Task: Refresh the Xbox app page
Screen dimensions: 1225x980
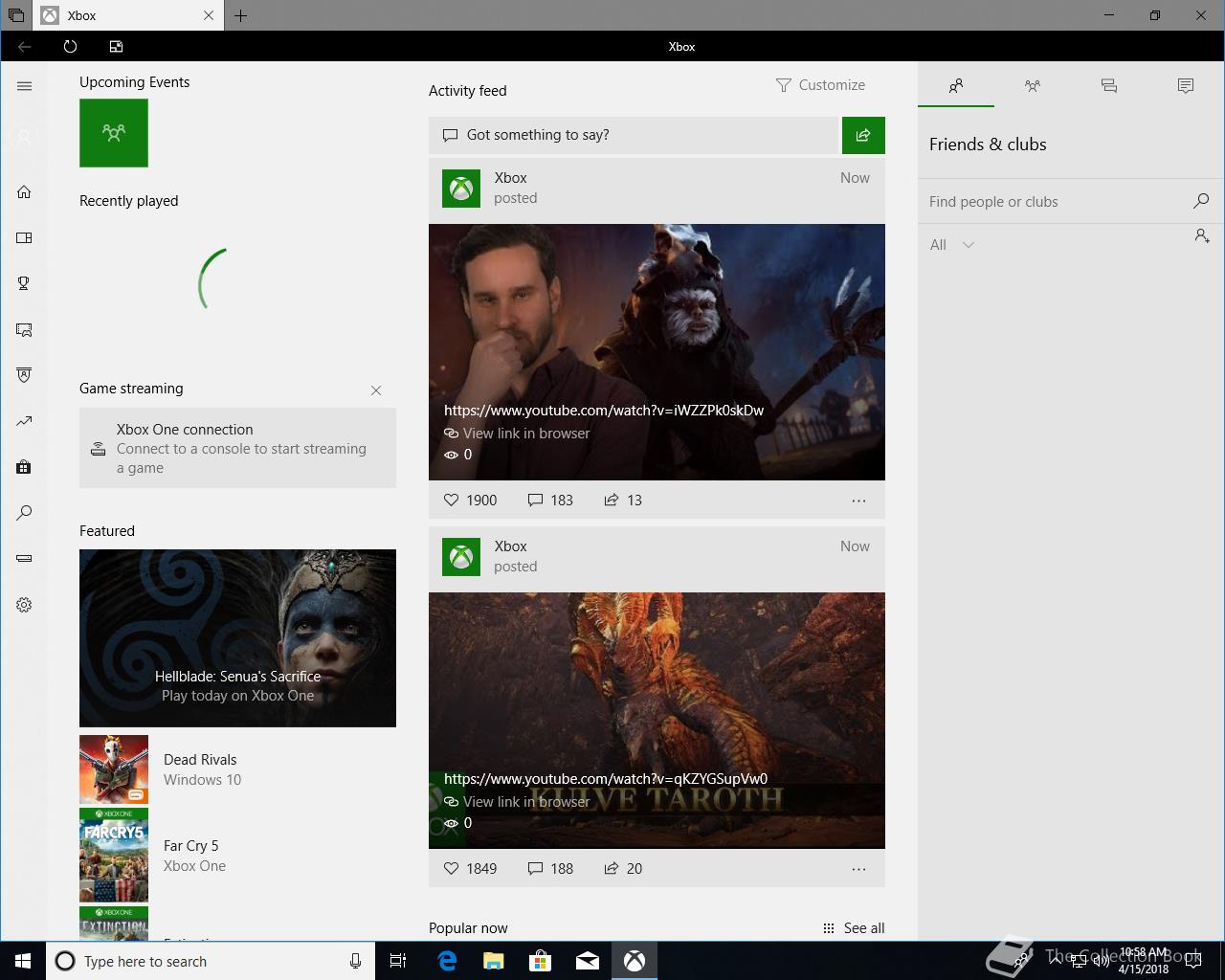Action: 70,46
